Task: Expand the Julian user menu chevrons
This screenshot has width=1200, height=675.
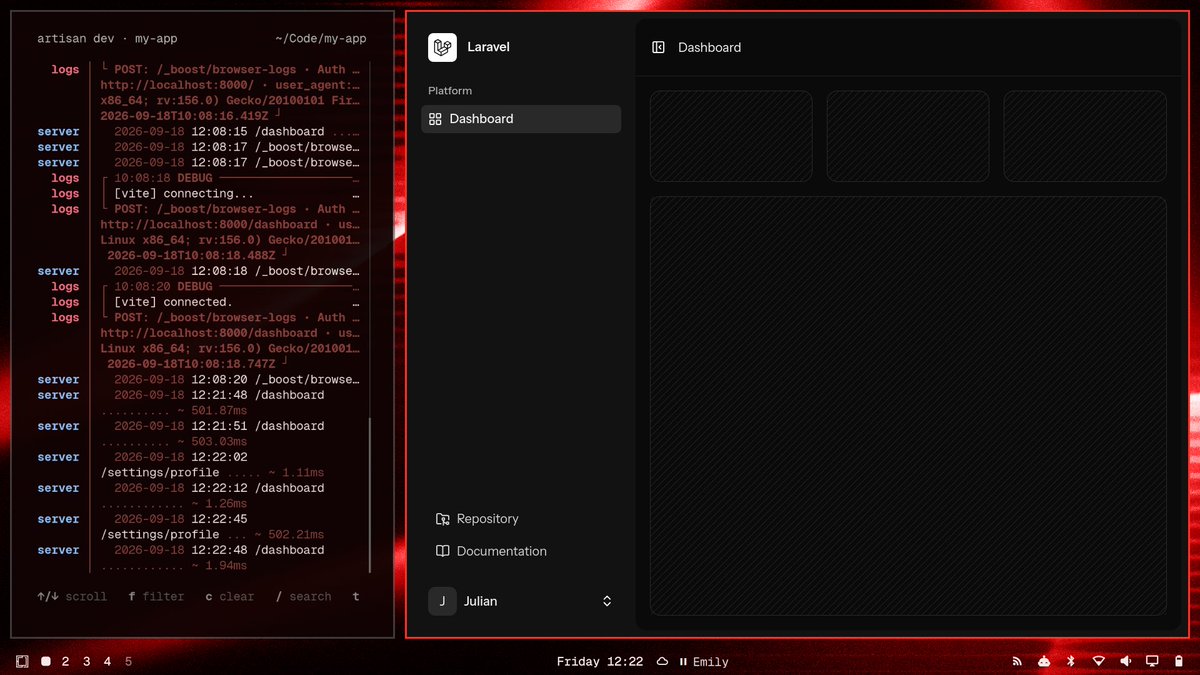Action: [606, 601]
